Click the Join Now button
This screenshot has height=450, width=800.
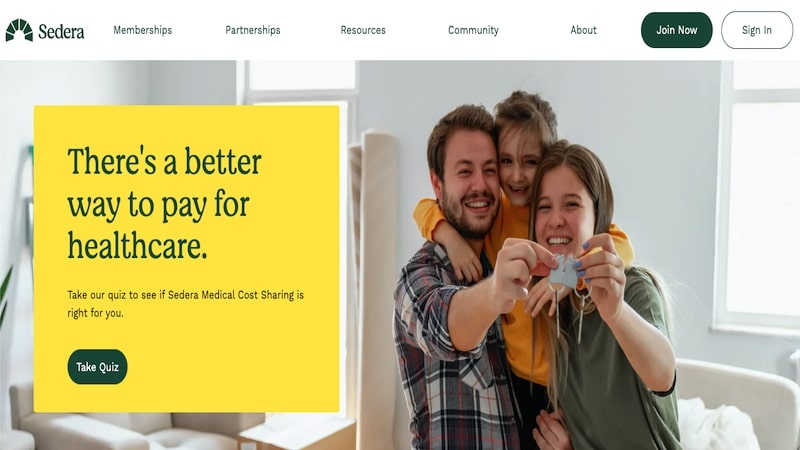pyautogui.click(x=677, y=30)
